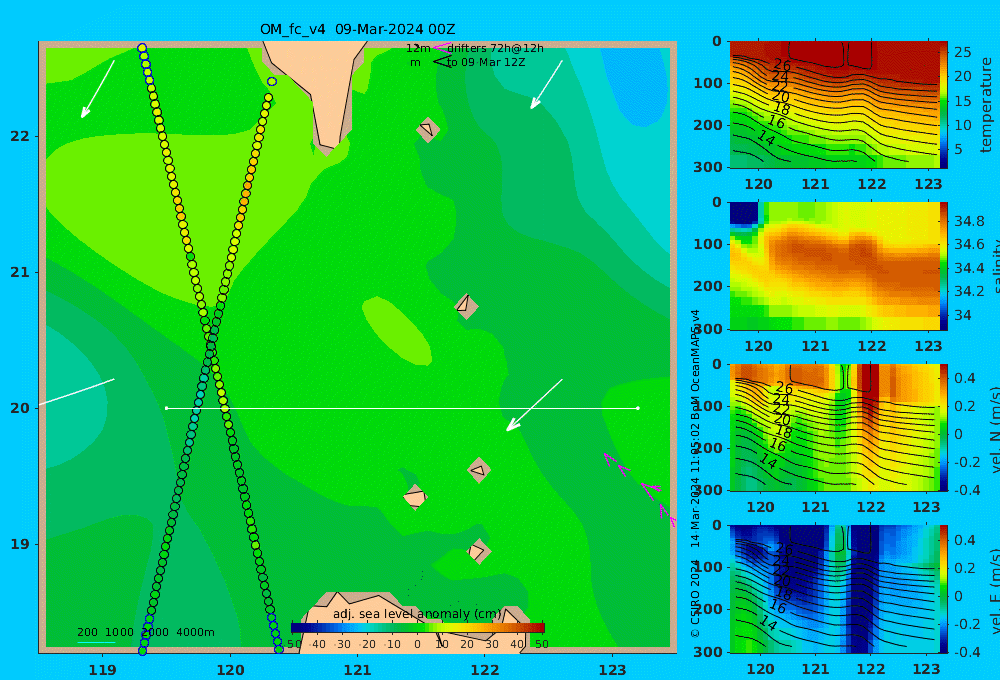Click the 'drifters 72h@12h' legend text
Screen dimensions: 1000x680
tap(496, 48)
